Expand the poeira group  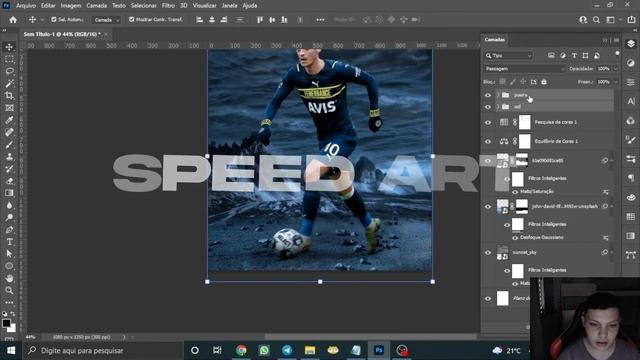[x=498, y=95]
